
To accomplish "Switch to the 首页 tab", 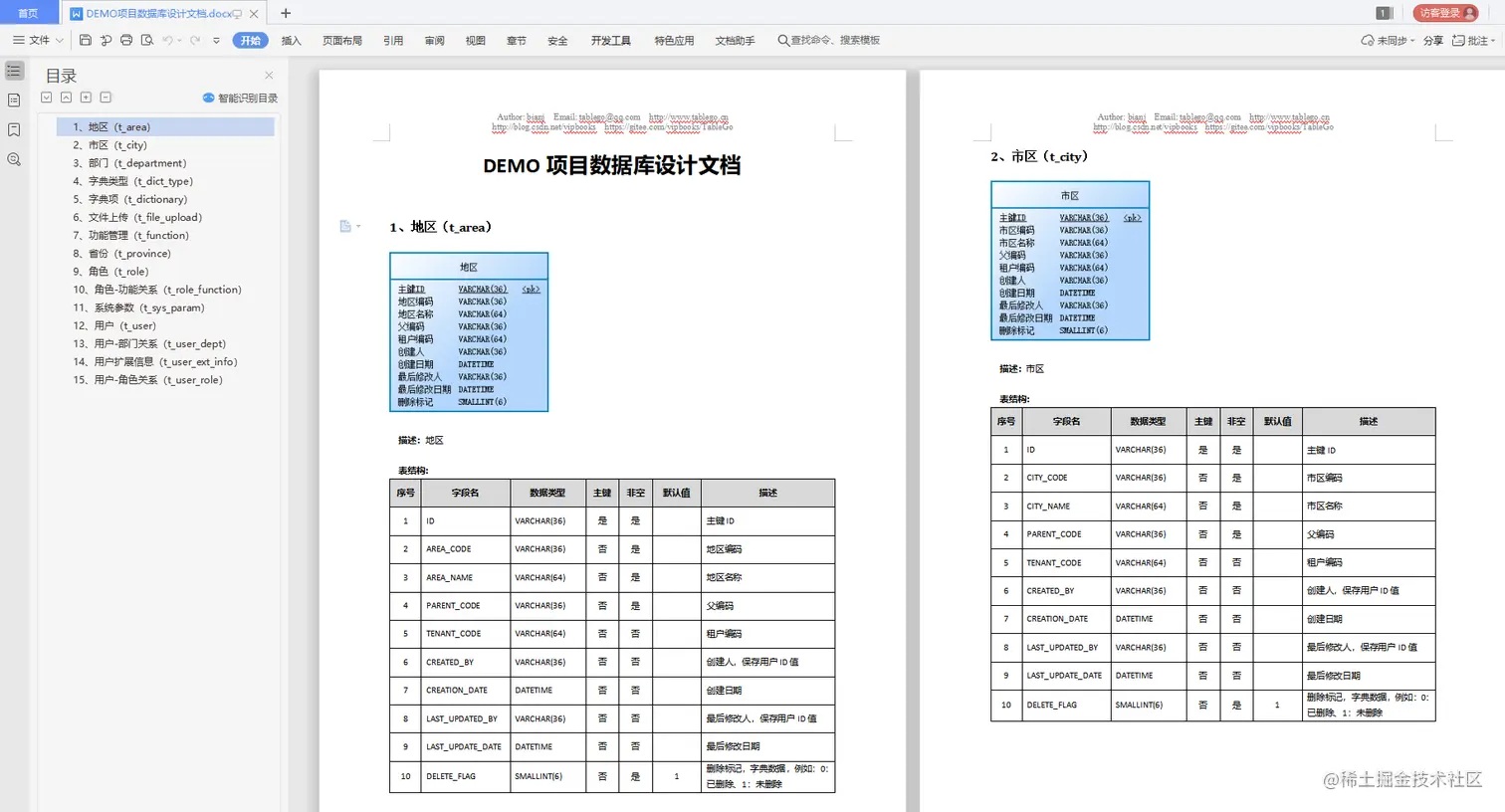I will (28, 13).
